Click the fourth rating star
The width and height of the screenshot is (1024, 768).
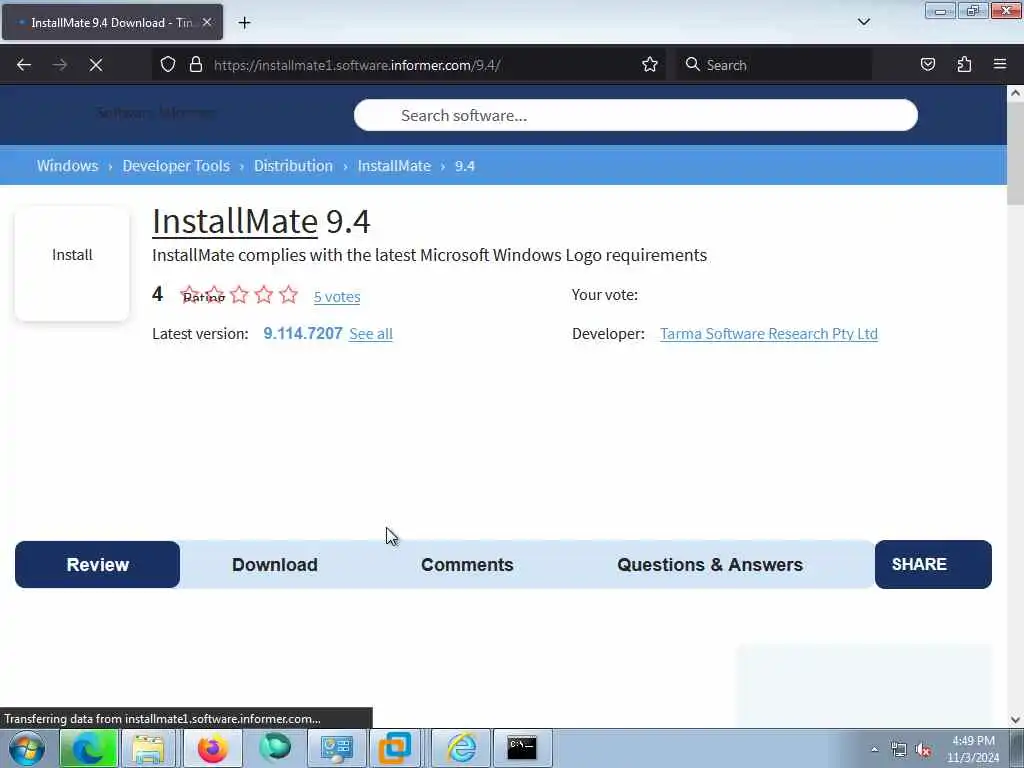[264, 295]
